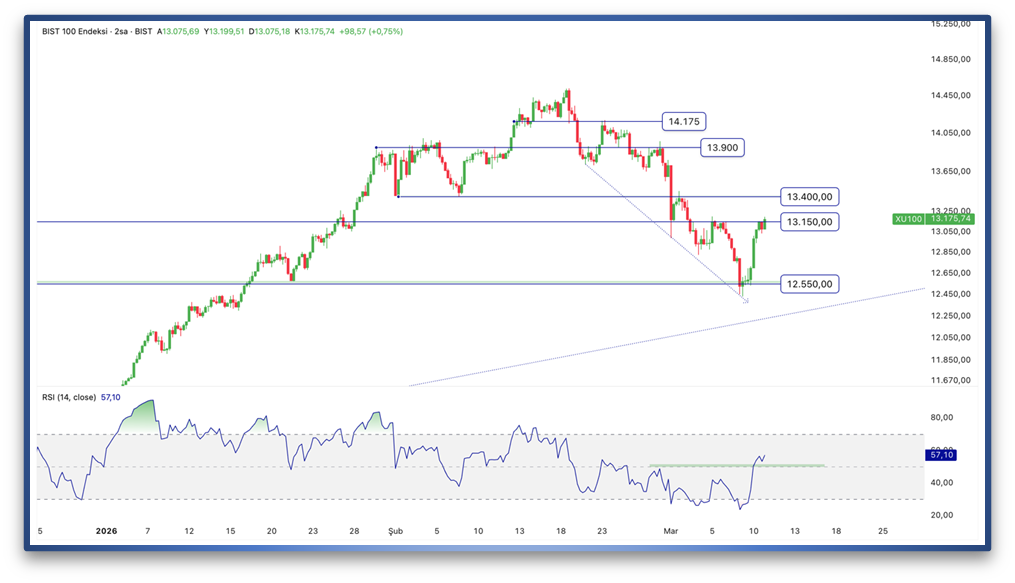Click the Şub month label on the time axis

click(x=392, y=531)
